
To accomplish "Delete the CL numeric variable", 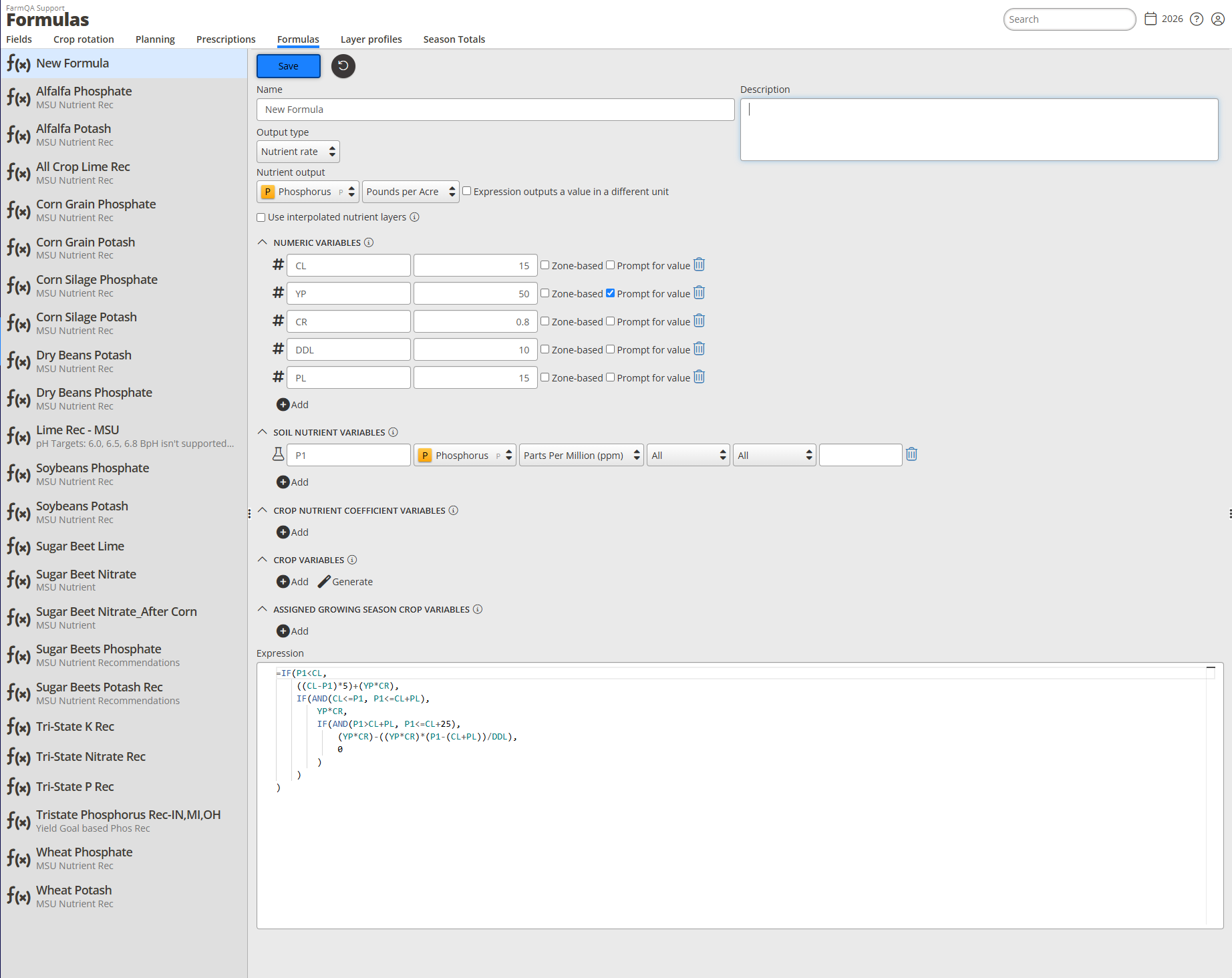I will coord(699,265).
